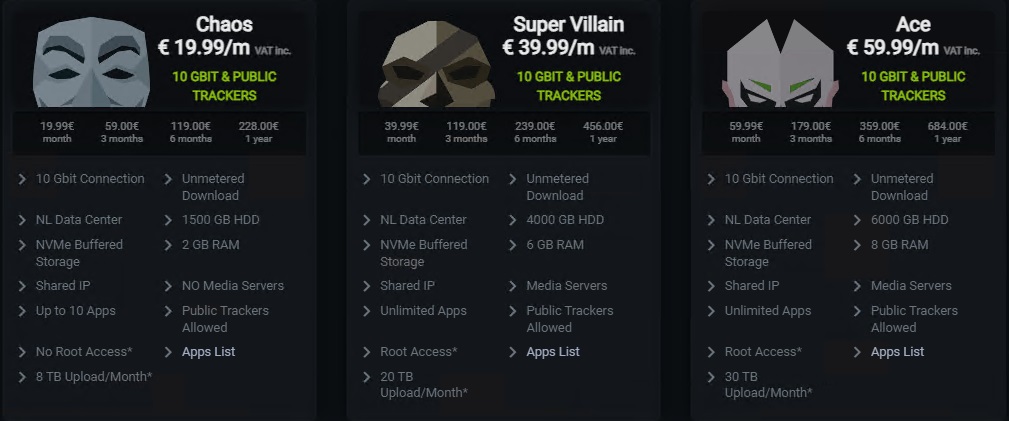The height and width of the screenshot is (421, 1009).
Task: Select Chaos 1 year 228.00€ billing option
Action: click(x=259, y=132)
